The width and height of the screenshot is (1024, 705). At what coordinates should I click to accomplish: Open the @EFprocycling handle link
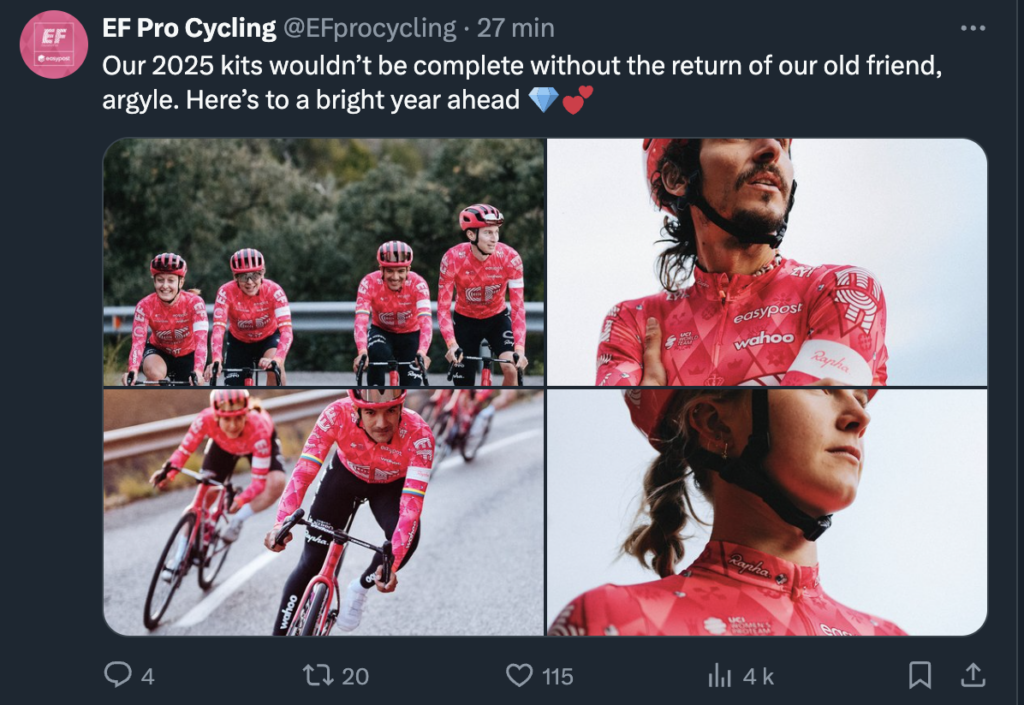pos(370,28)
